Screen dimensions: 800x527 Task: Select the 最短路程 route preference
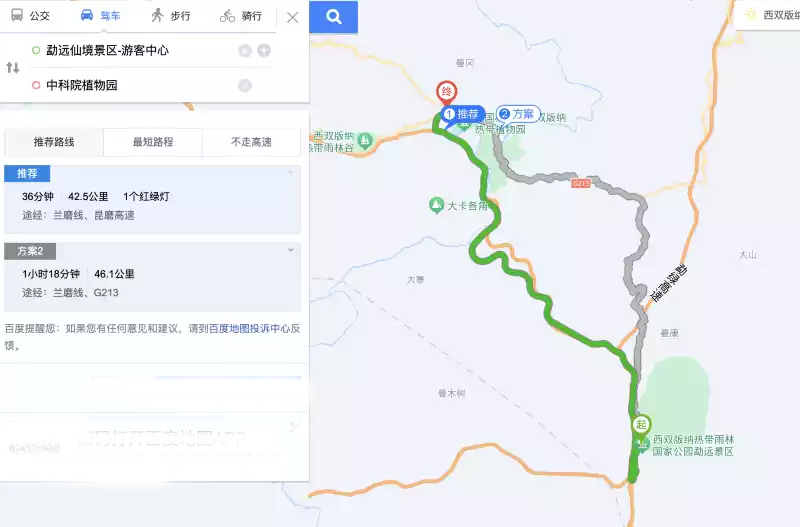(x=153, y=142)
